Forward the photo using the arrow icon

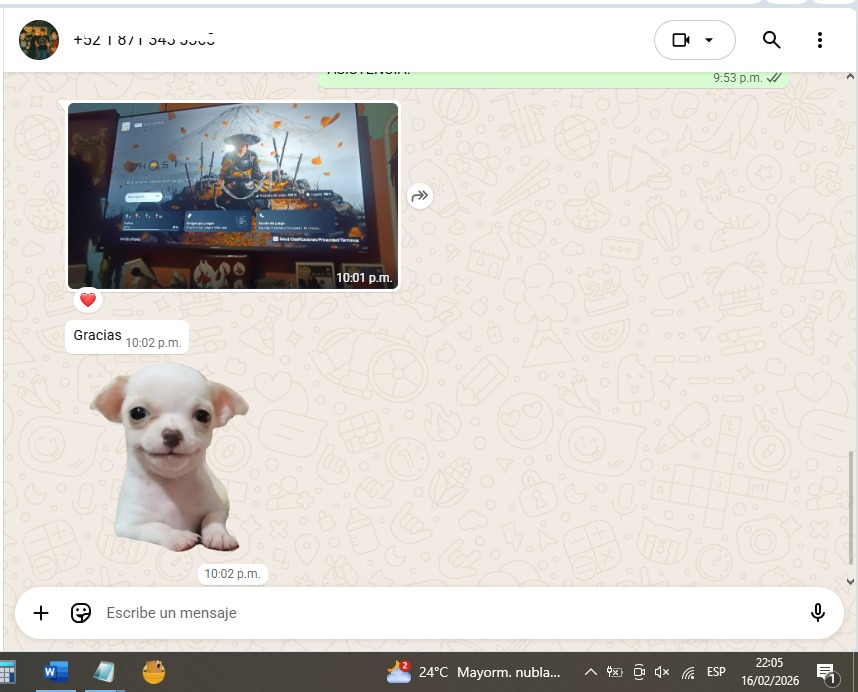(x=420, y=196)
